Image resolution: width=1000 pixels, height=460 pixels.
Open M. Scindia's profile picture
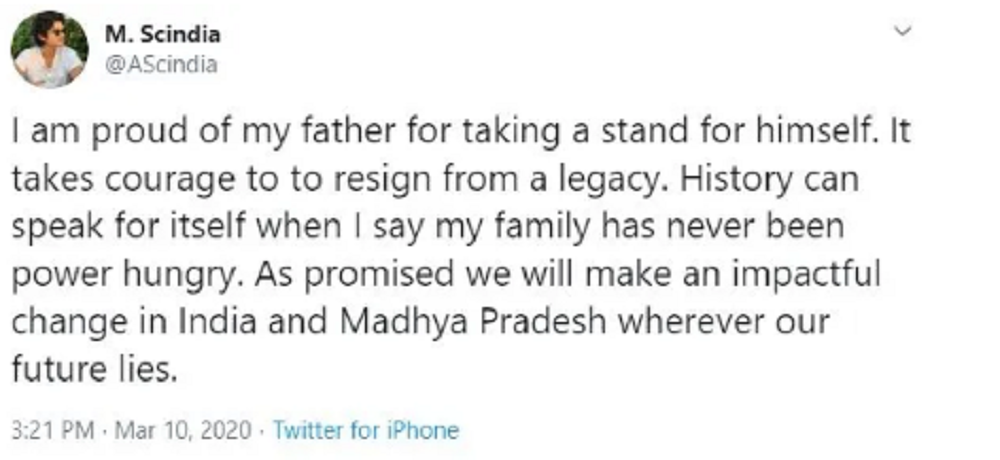(50, 49)
